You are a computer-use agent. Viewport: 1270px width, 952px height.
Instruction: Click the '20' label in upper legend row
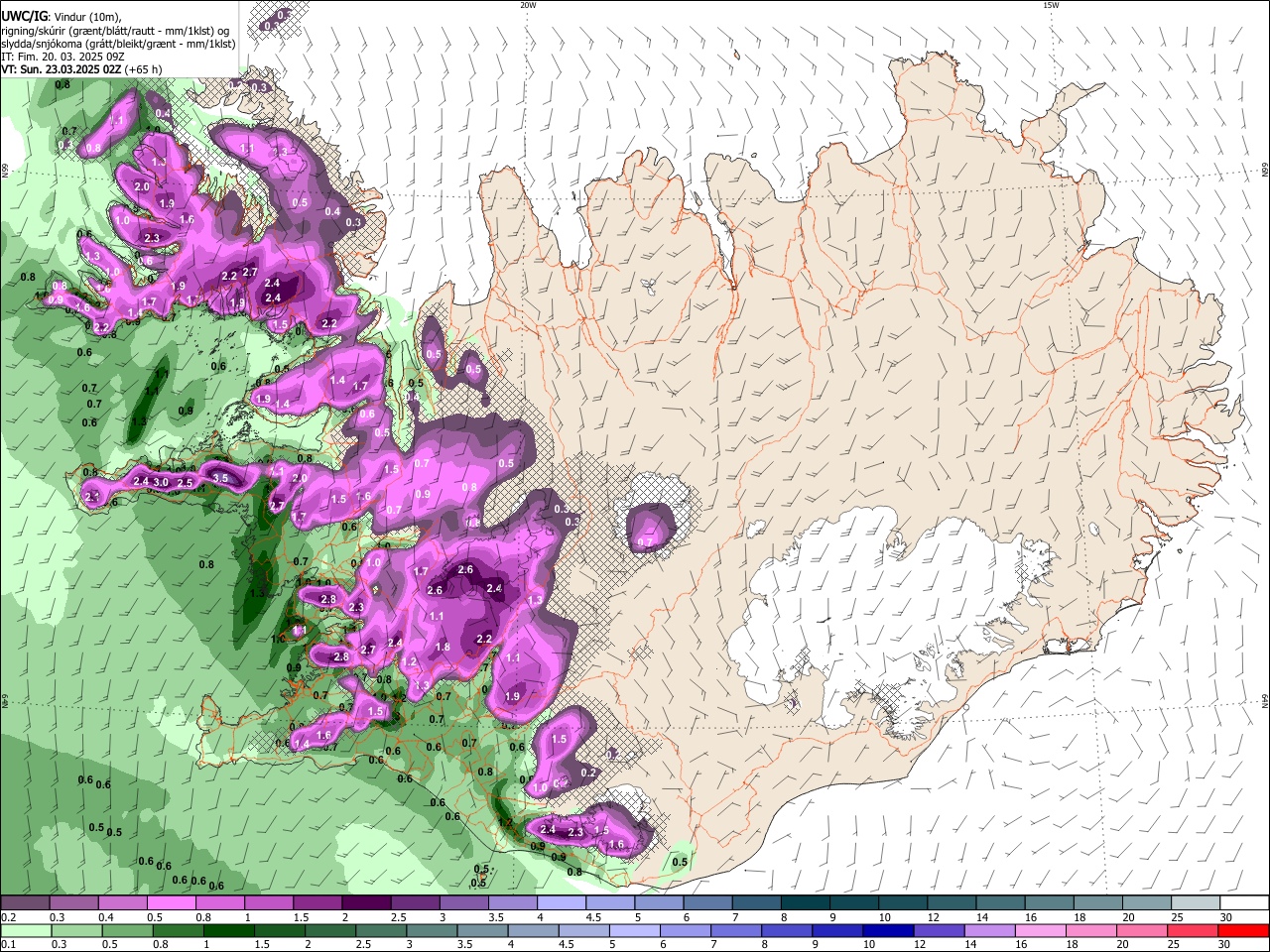click(1129, 917)
